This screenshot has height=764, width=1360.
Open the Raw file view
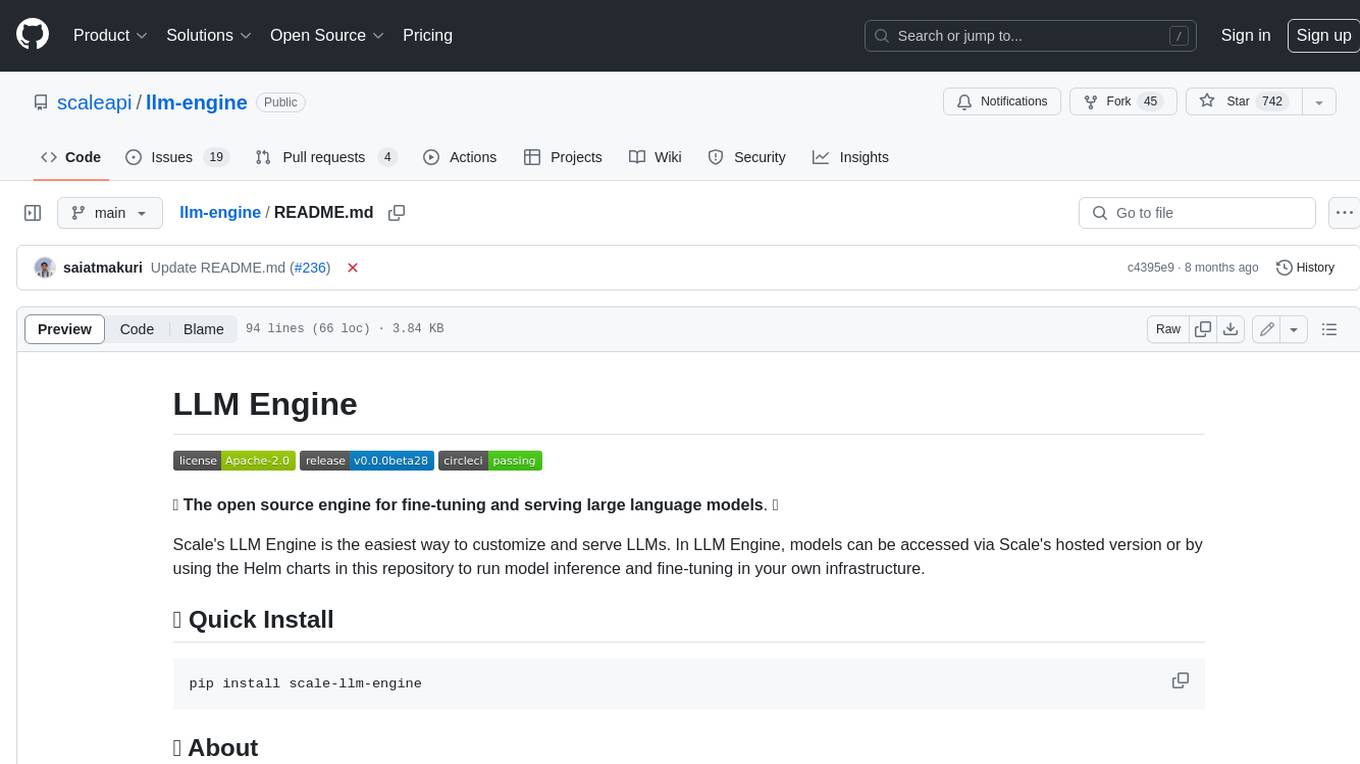tap(1168, 329)
